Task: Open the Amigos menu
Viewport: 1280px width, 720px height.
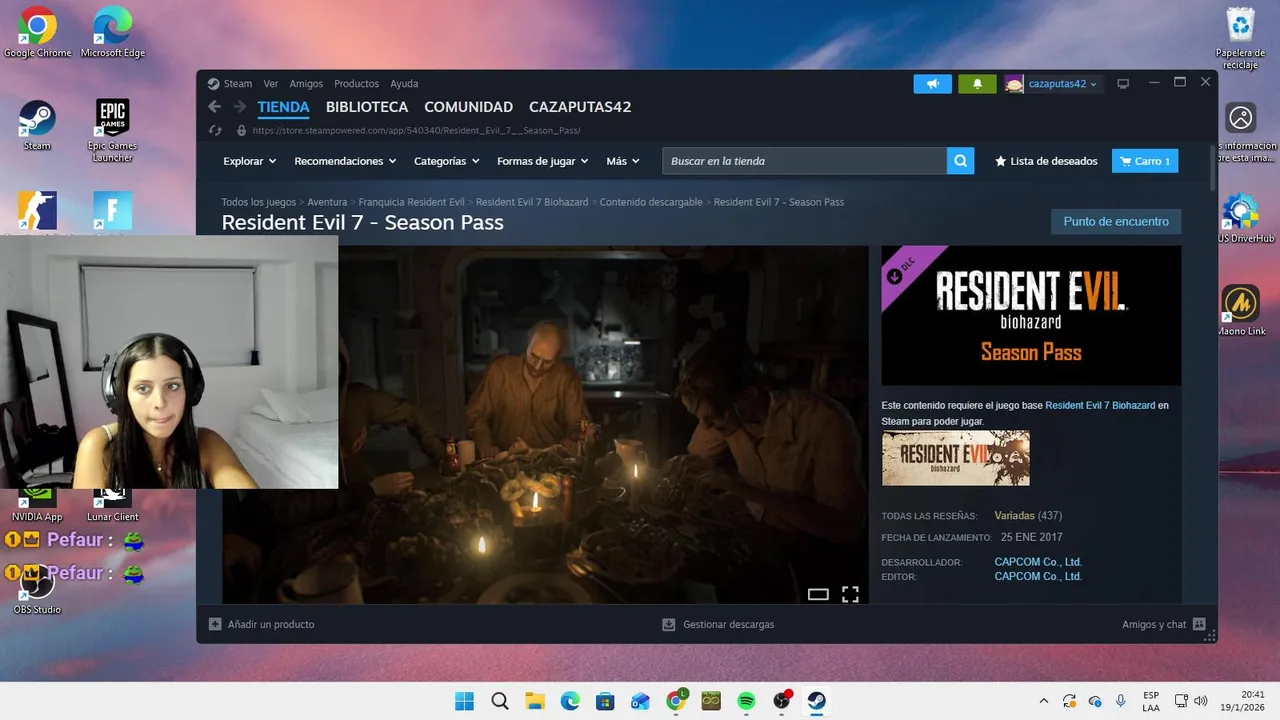Action: (306, 84)
